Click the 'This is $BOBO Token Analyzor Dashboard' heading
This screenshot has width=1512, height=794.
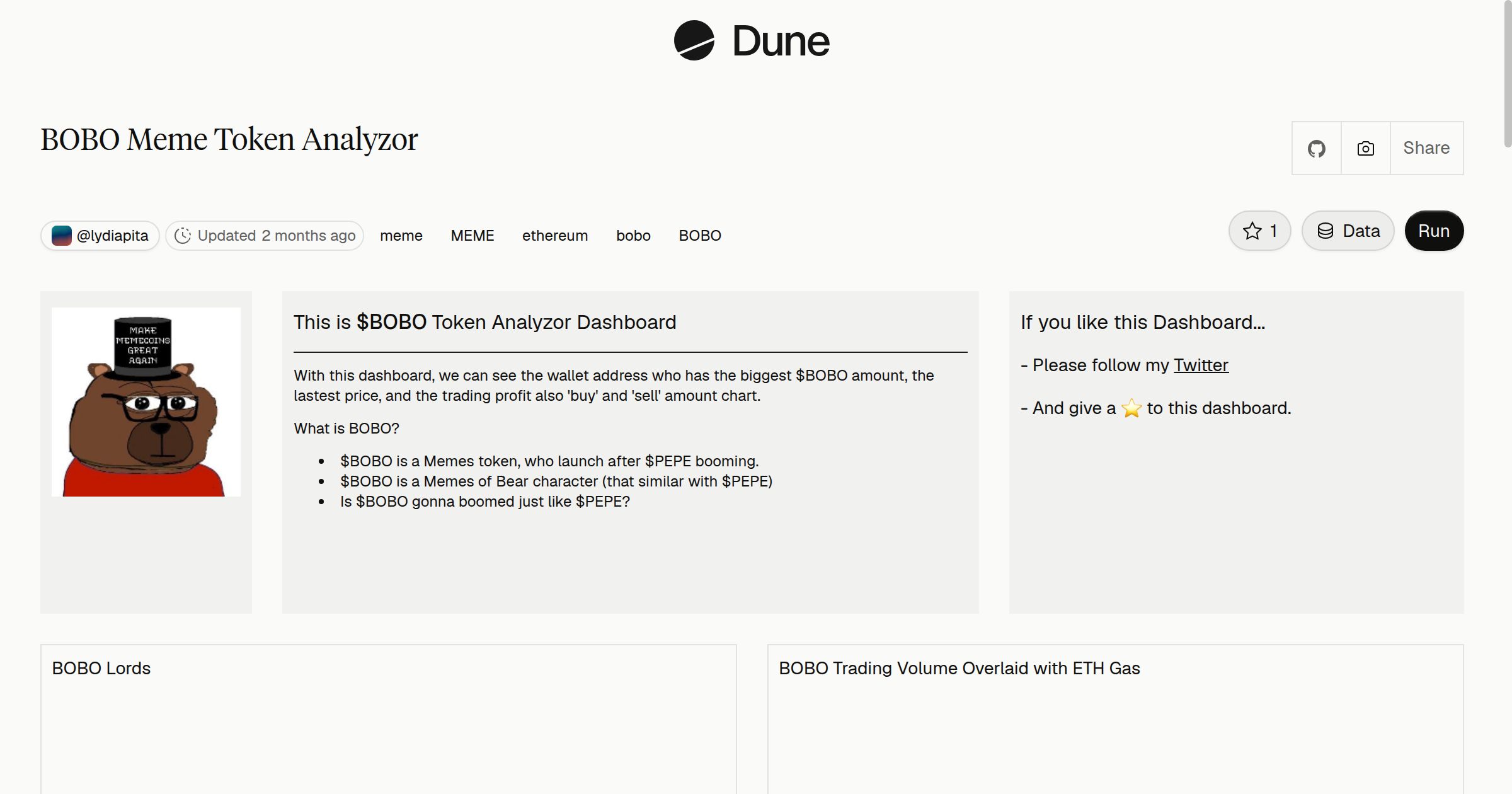tap(485, 322)
